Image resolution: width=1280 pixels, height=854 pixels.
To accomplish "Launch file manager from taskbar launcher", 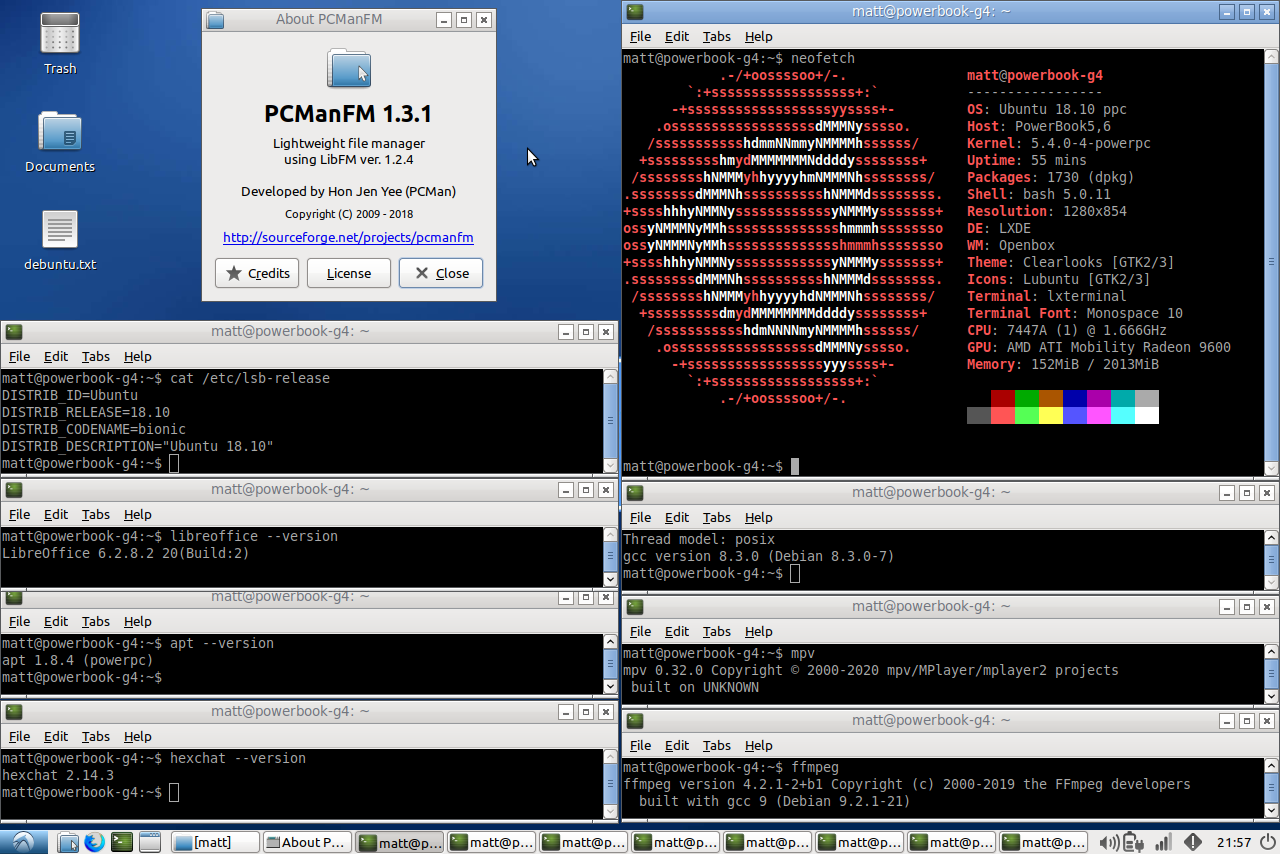I will [68, 842].
